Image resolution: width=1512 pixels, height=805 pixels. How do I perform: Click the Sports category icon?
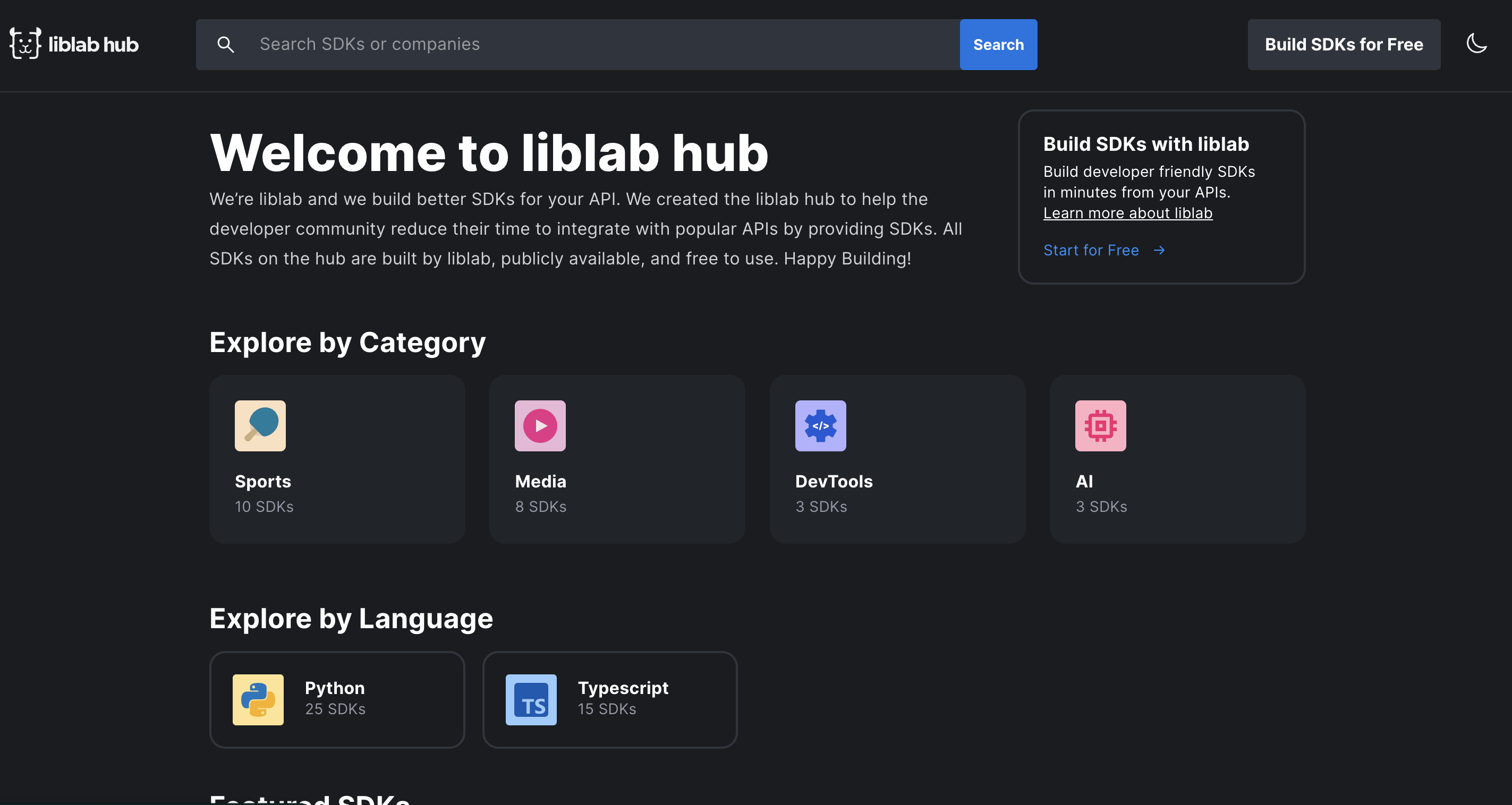click(x=260, y=425)
